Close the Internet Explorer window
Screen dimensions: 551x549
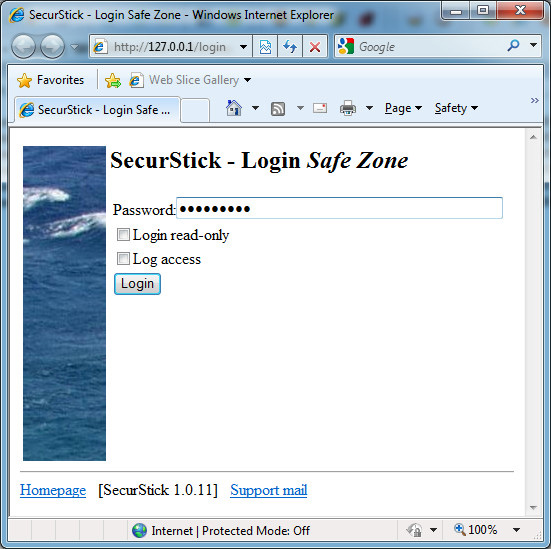[520, 11]
